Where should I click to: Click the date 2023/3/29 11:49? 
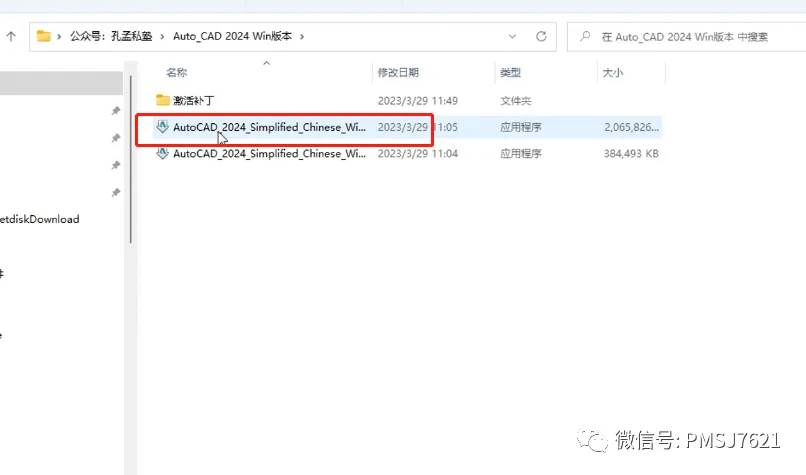[418, 101]
